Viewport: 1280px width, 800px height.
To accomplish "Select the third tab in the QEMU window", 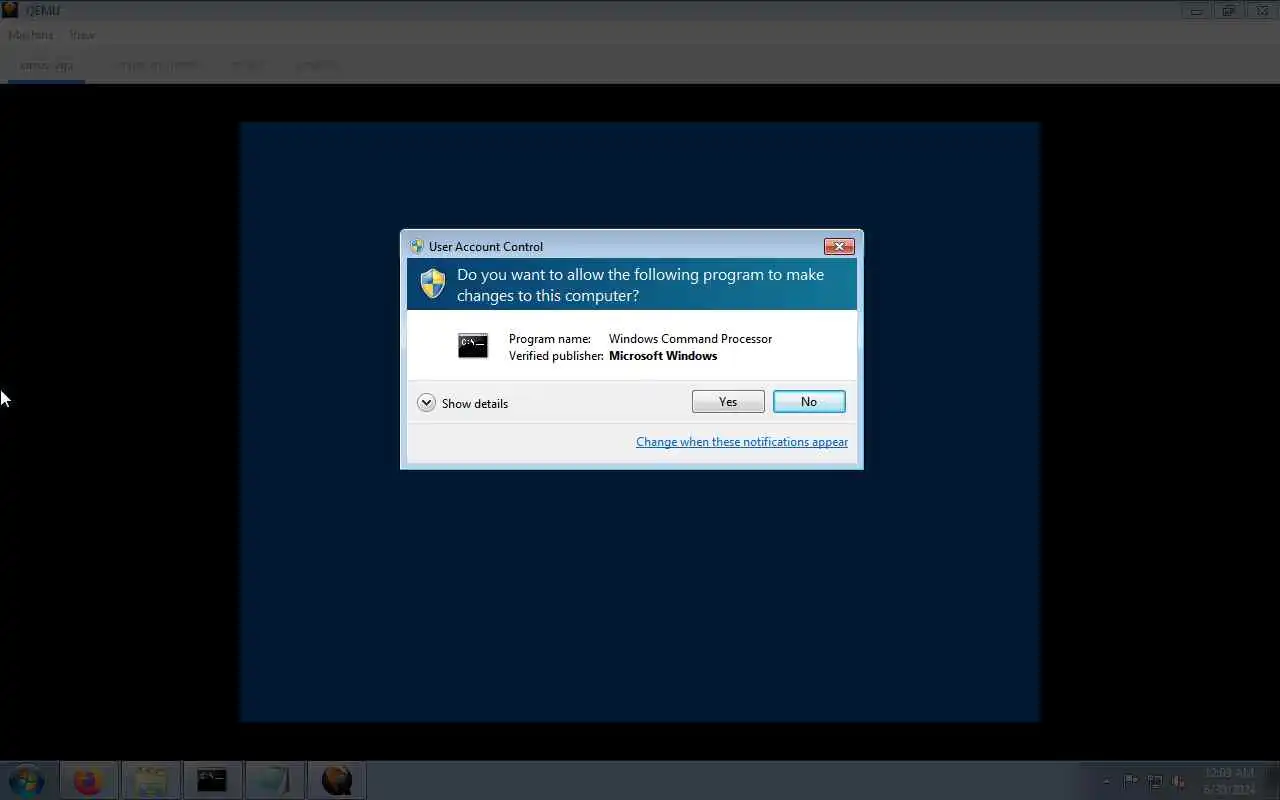I will pos(247,66).
